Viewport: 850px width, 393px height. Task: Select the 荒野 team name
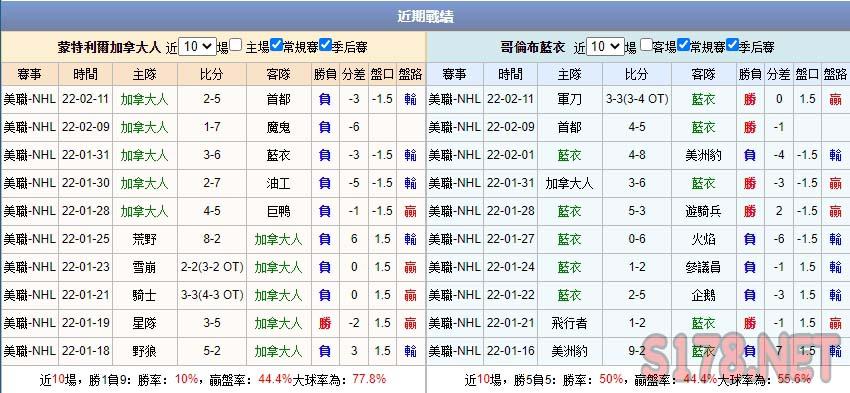(x=144, y=239)
